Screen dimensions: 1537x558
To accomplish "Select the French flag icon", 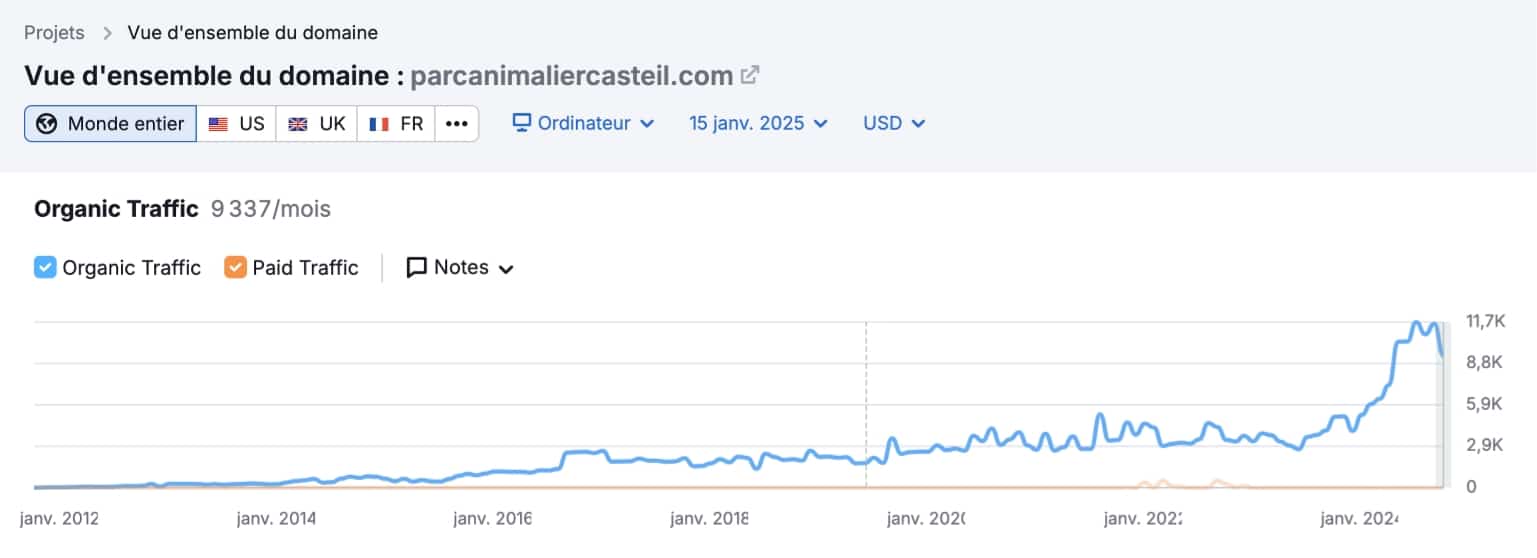I will click(x=379, y=124).
